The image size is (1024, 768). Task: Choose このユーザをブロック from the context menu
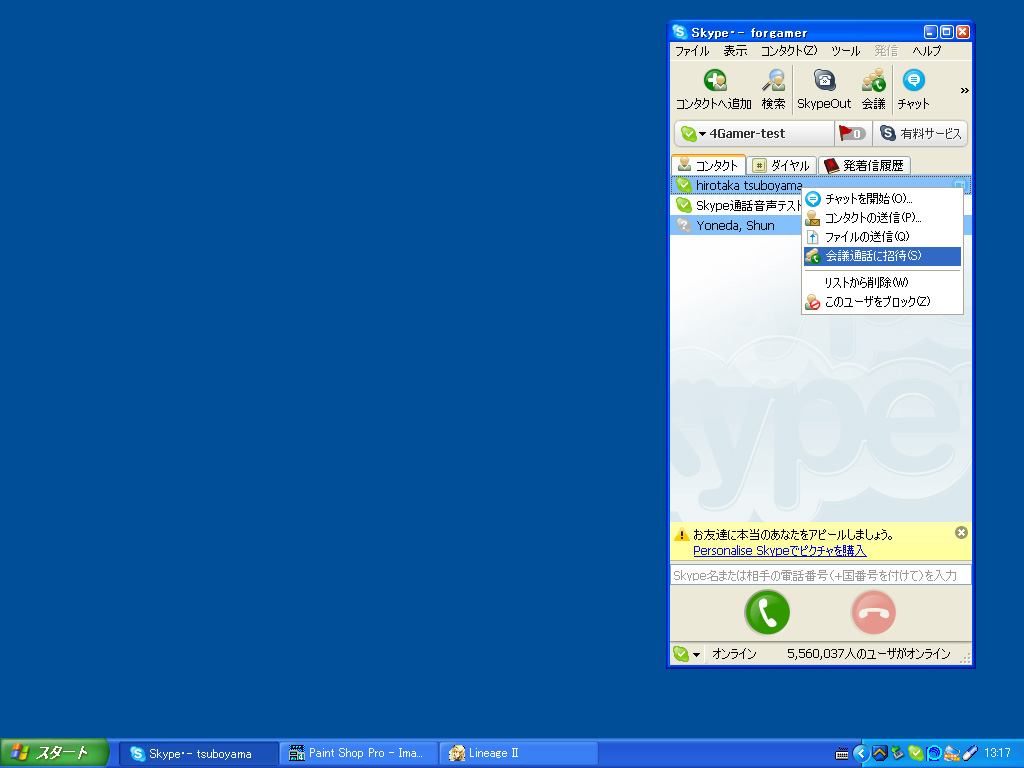pos(882,302)
